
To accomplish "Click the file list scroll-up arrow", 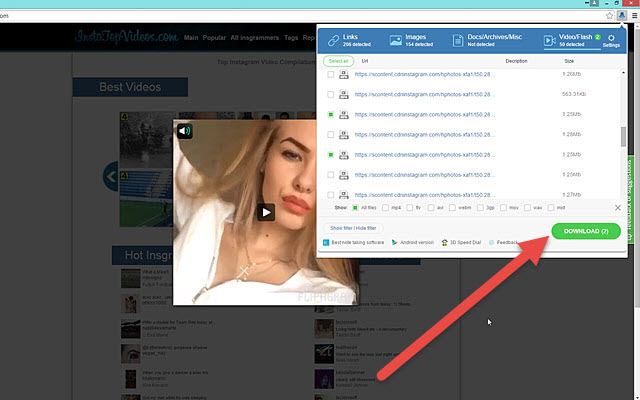I will (623, 73).
